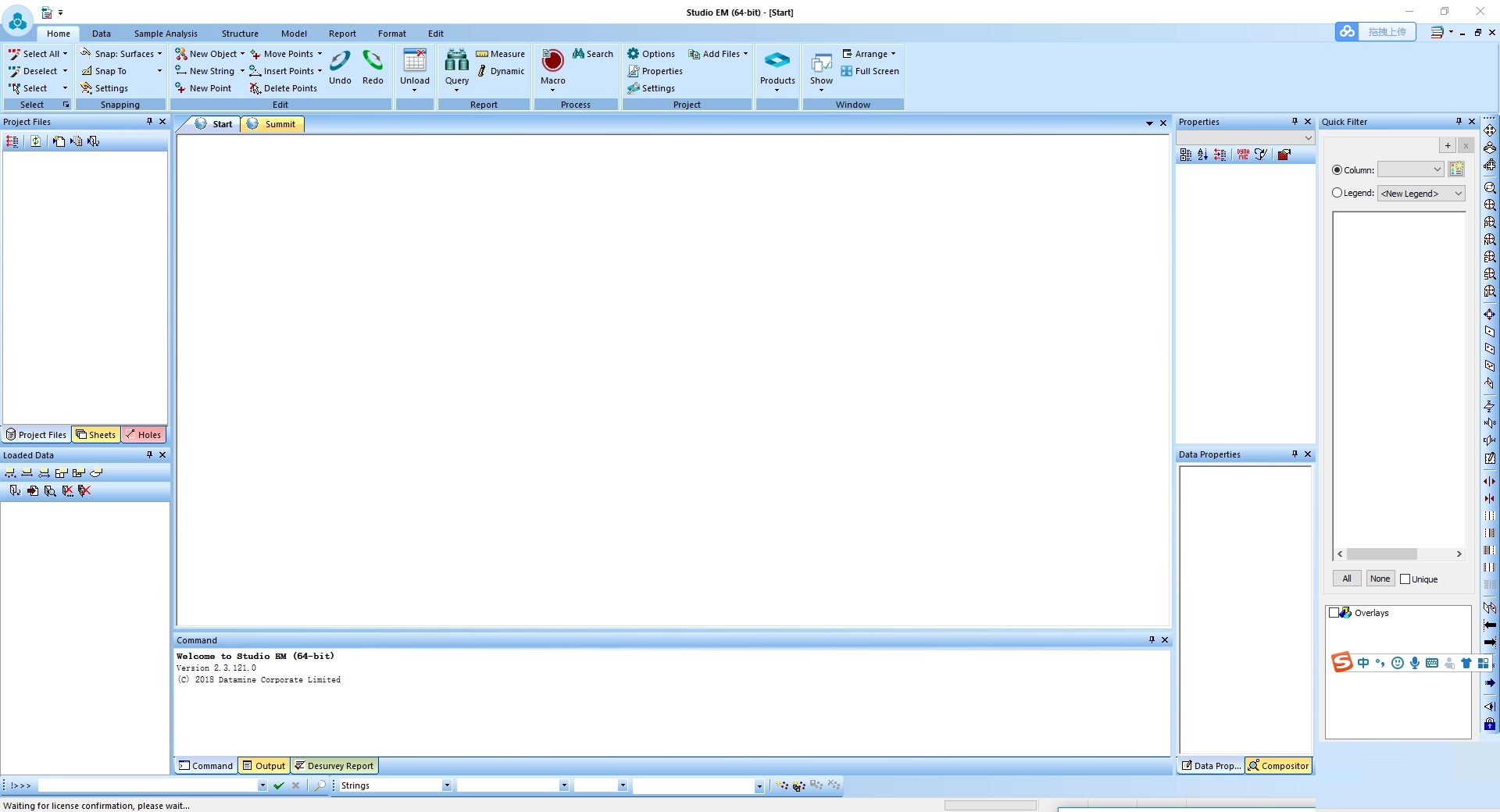1500x812 pixels.
Task: Enable the Unique checkbox
Action: pyautogui.click(x=1405, y=579)
